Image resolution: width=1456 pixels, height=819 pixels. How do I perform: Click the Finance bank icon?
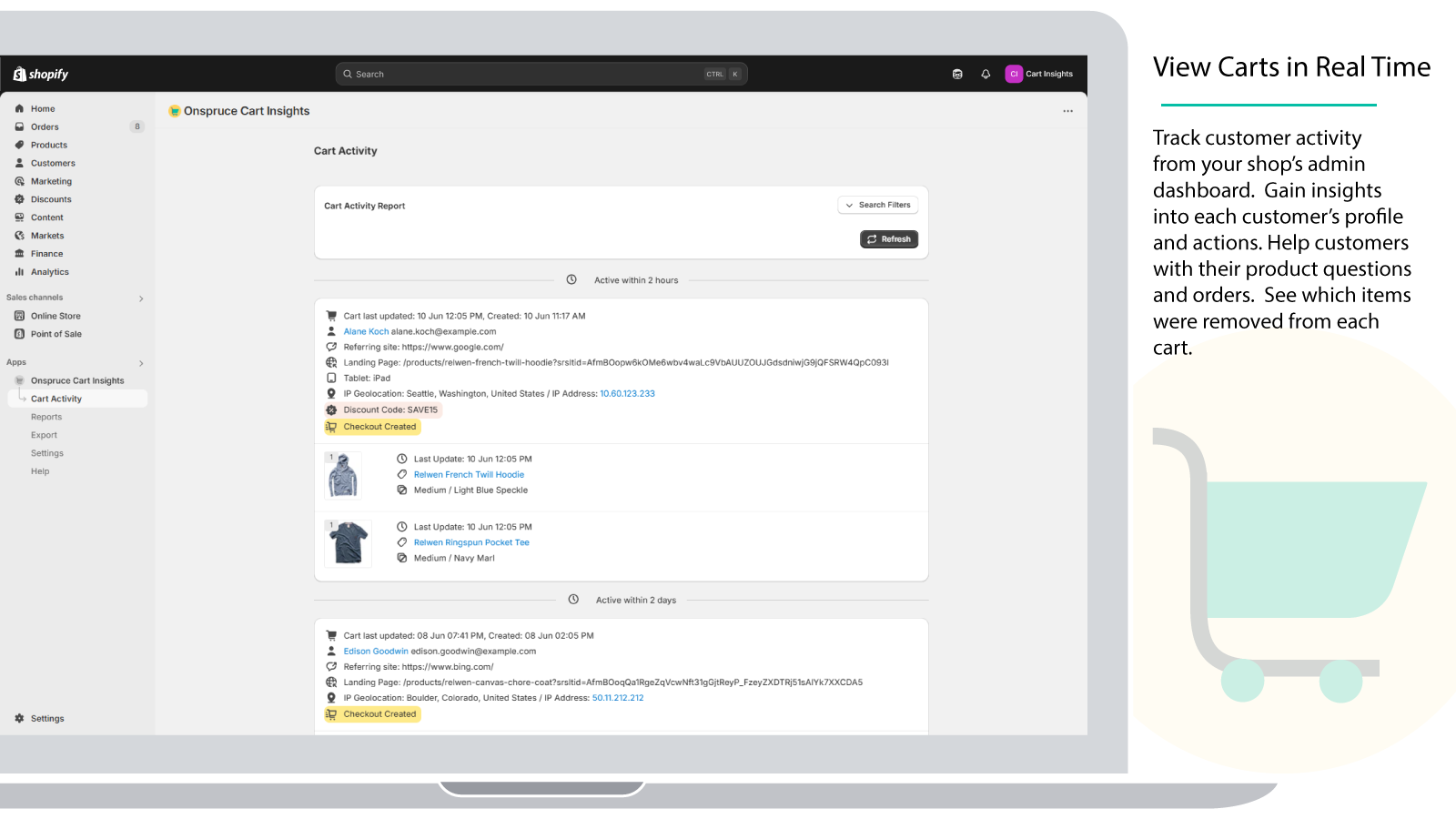pos(19,254)
